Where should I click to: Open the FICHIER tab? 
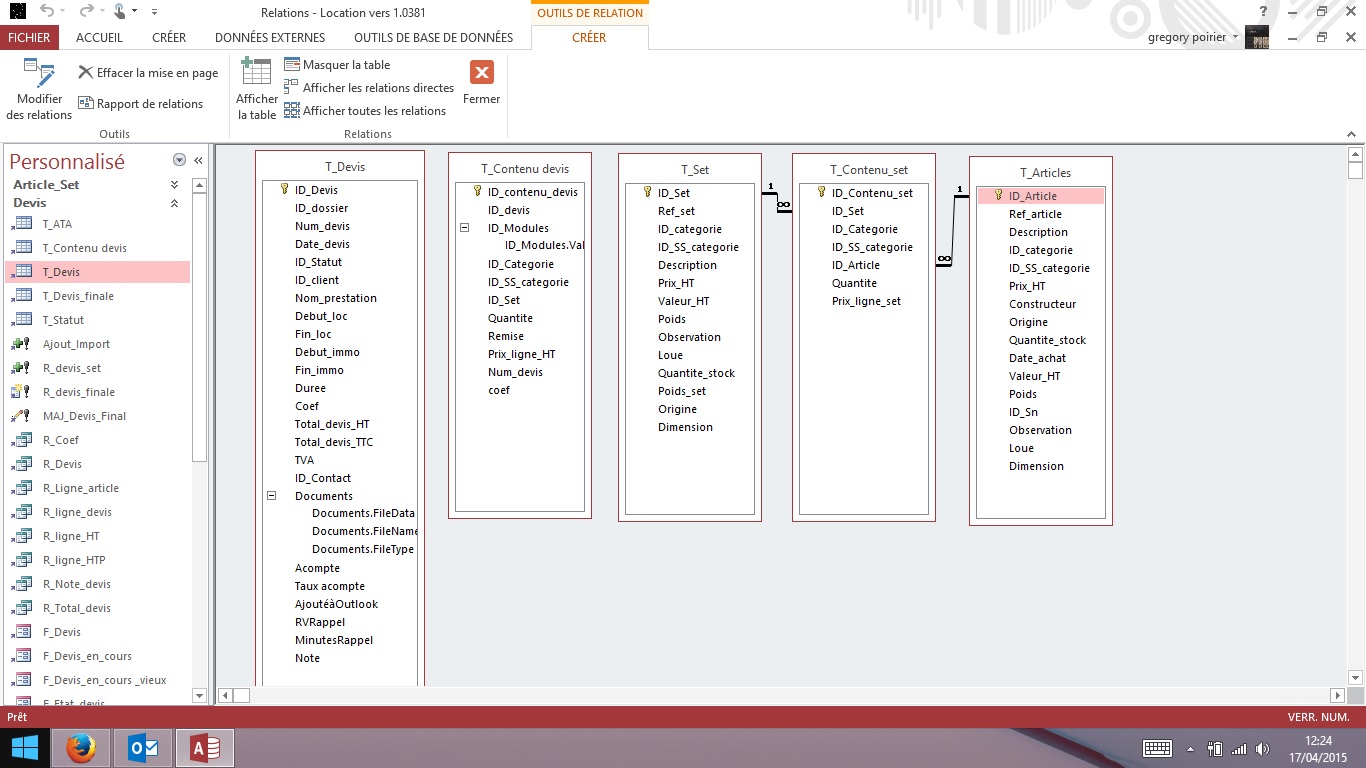pos(30,38)
